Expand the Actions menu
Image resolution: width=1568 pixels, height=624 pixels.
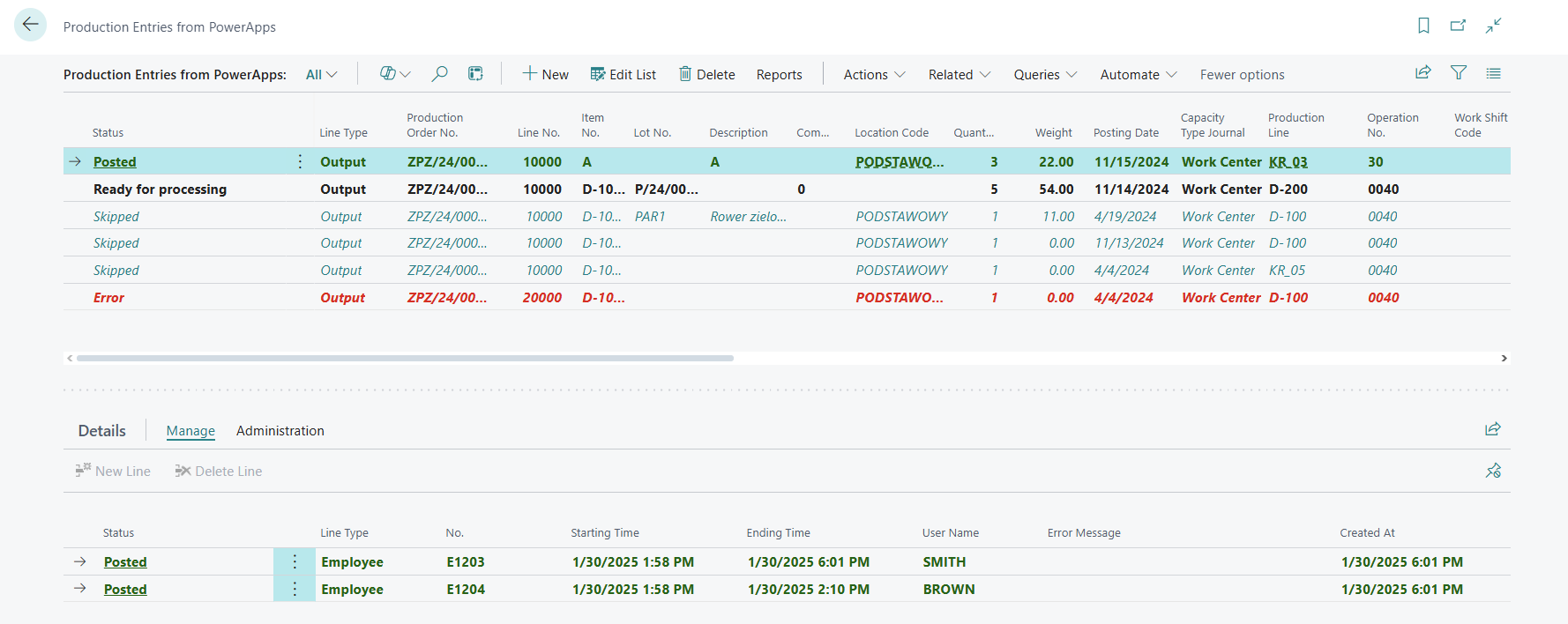pyautogui.click(x=874, y=75)
